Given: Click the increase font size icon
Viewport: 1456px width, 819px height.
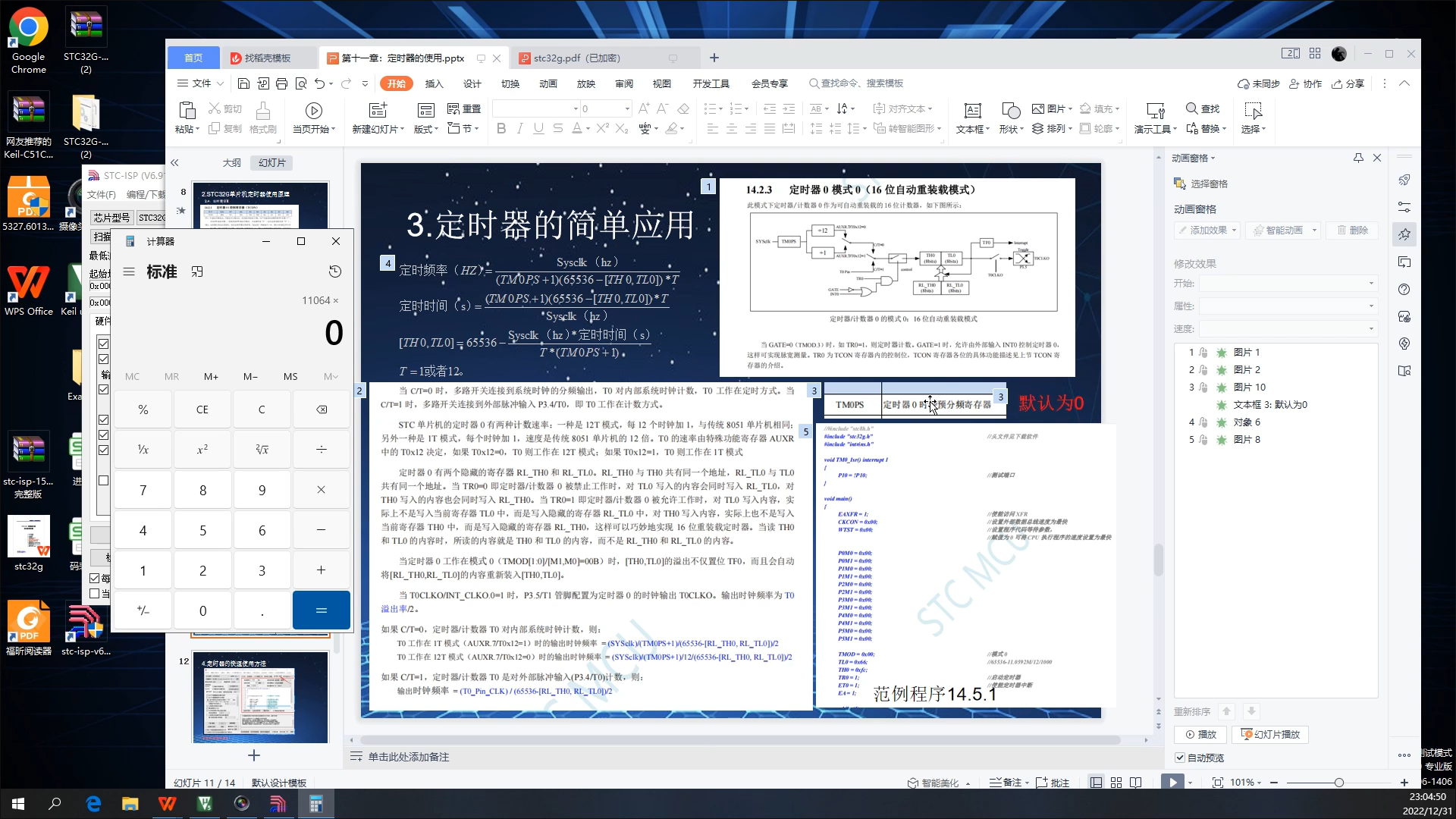Looking at the screenshot, I should [x=644, y=108].
